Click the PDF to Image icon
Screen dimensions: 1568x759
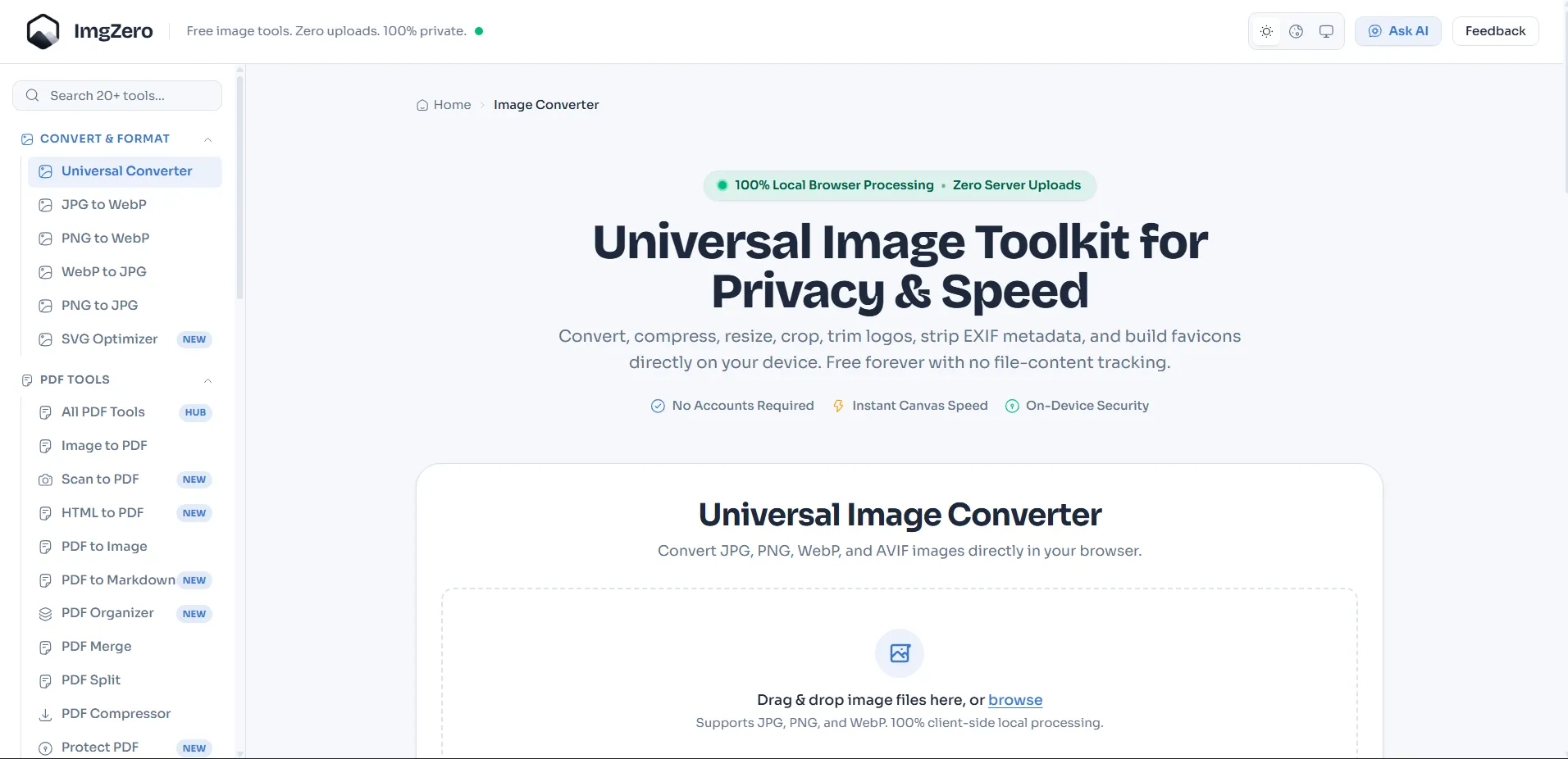pyautogui.click(x=46, y=547)
